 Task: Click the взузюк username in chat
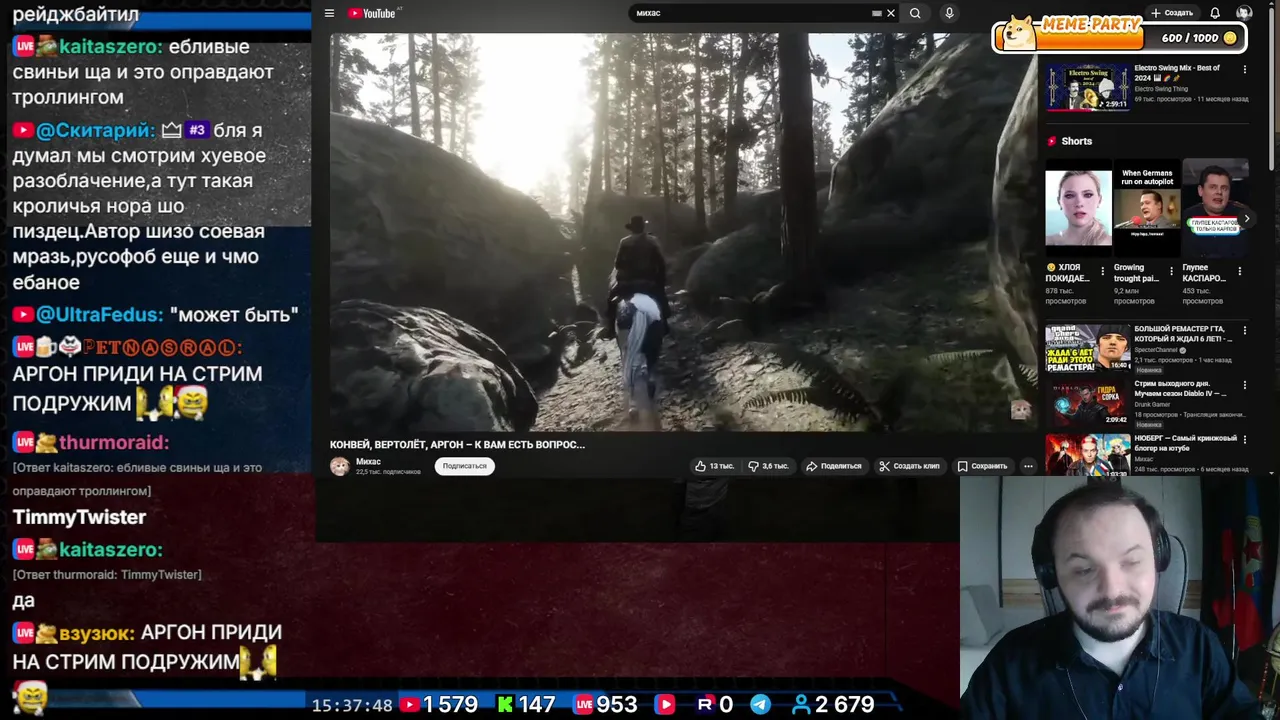96,633
